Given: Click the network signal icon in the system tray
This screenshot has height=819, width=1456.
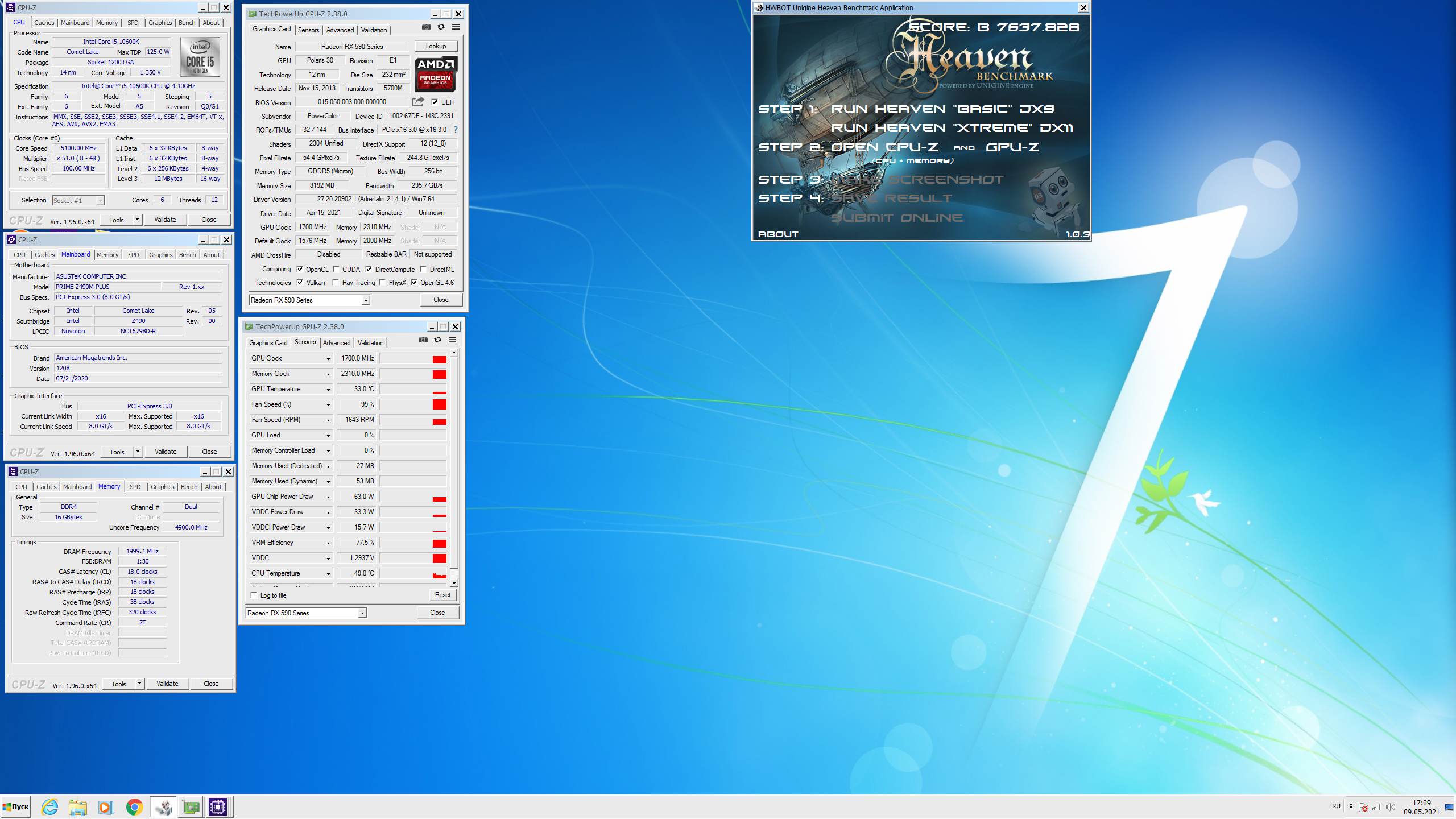Looking at the screenshot, I should tap(1377, 806).
